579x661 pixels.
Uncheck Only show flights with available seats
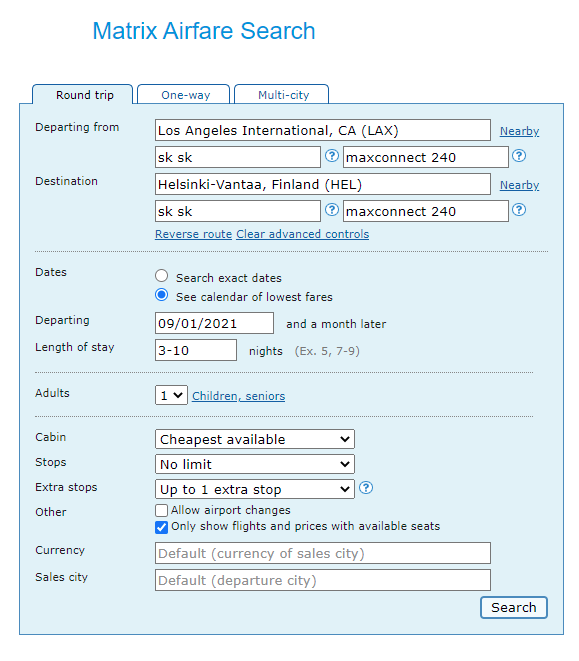click(162, 527)
